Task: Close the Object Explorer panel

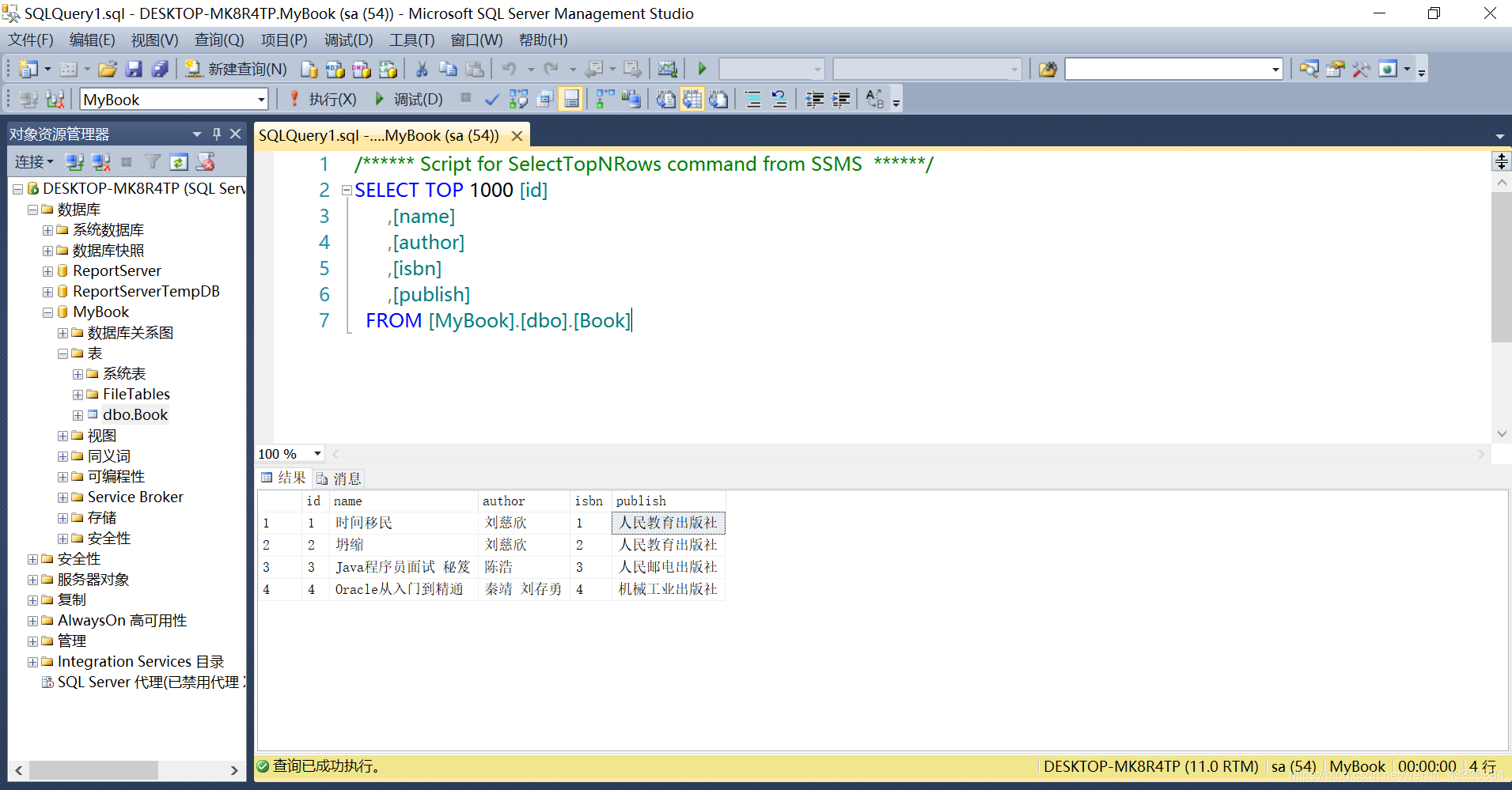Action: point(235,134)
